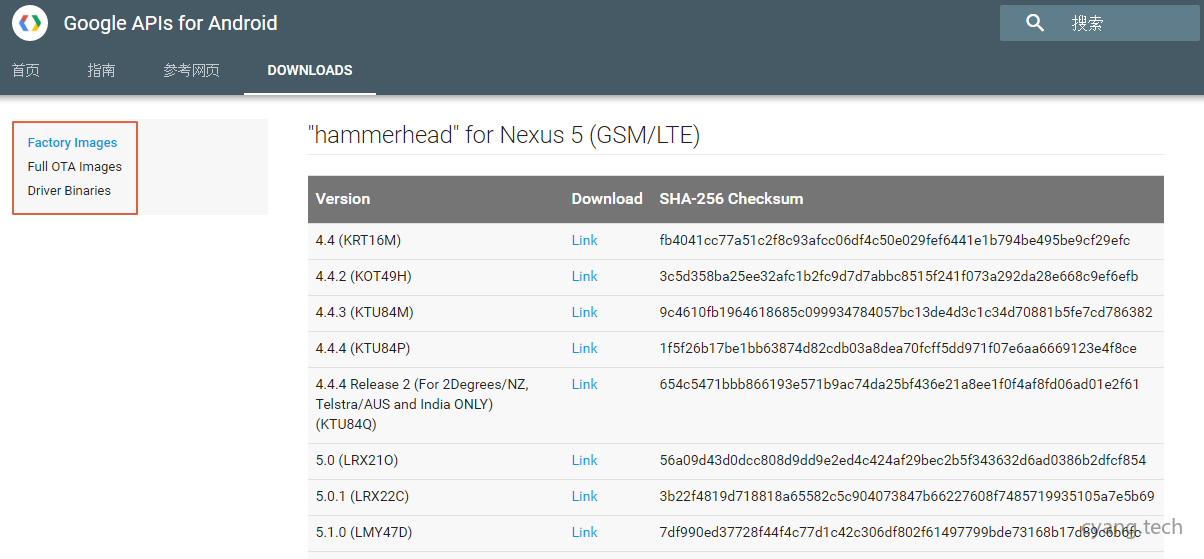The image size is (1204, 559).
Task: Open the 首页 tab
Action: [26, 70]
